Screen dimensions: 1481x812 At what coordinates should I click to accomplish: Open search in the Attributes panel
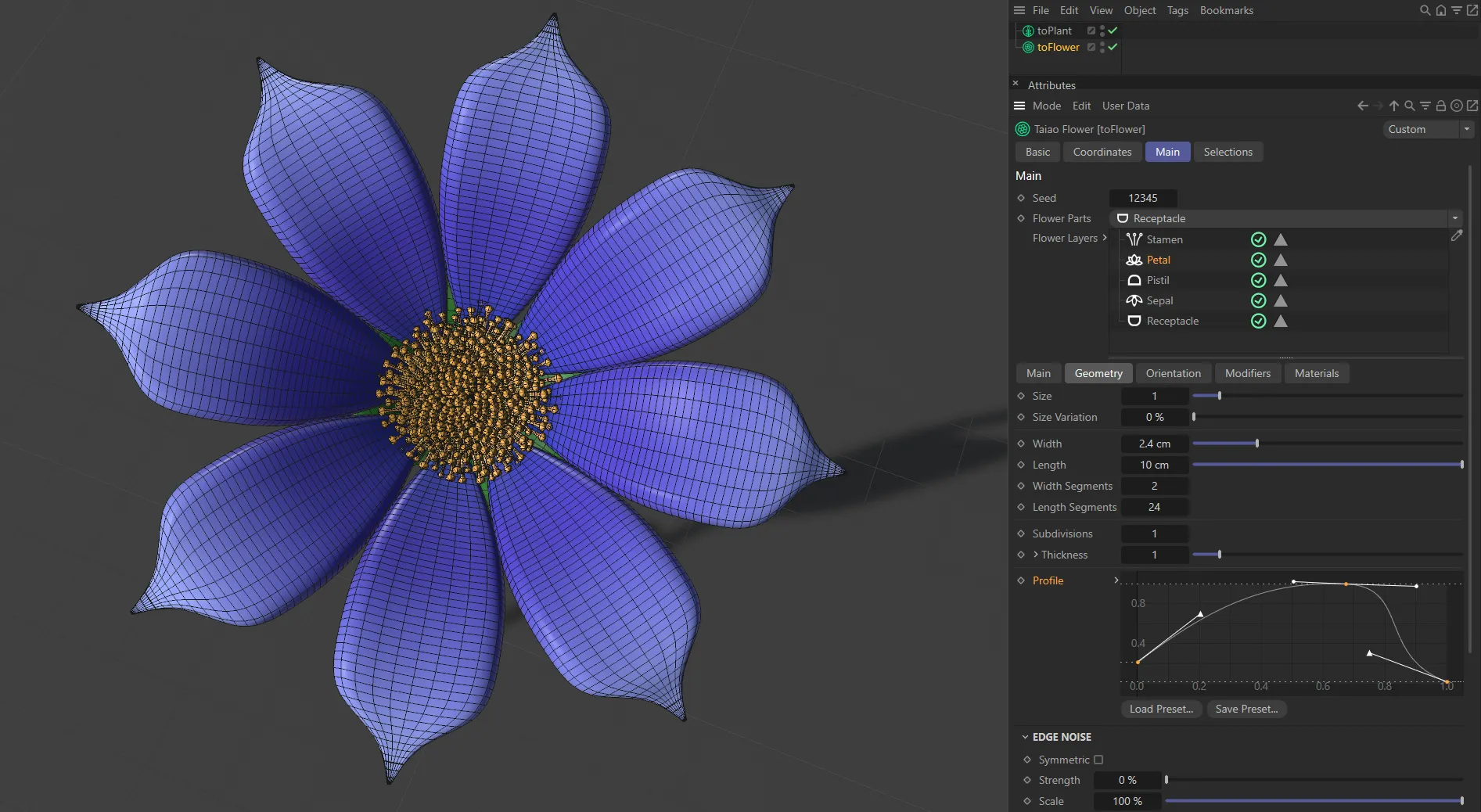coord(1409,106)
